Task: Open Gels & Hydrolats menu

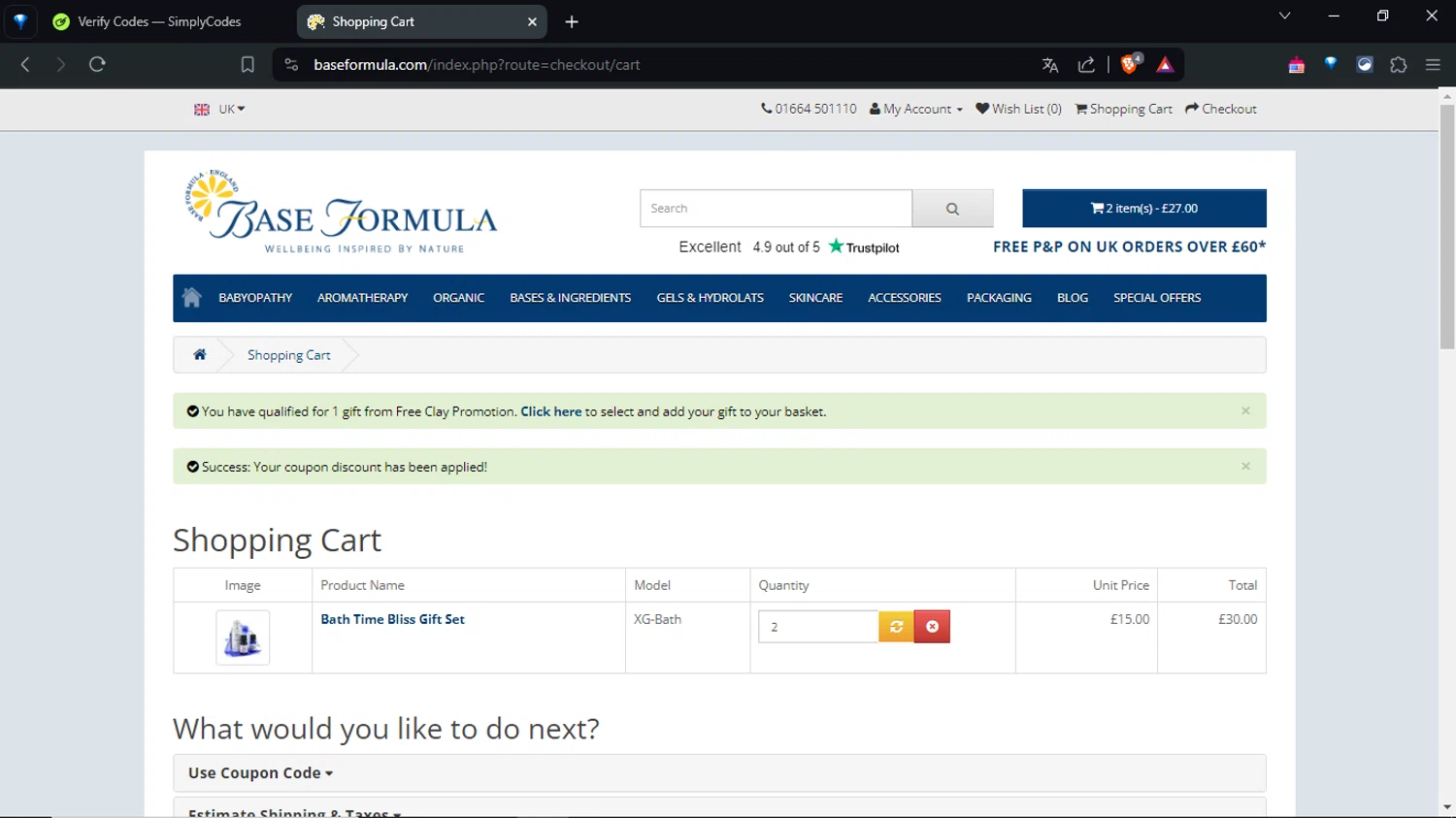Action: [x=710, y=298]
